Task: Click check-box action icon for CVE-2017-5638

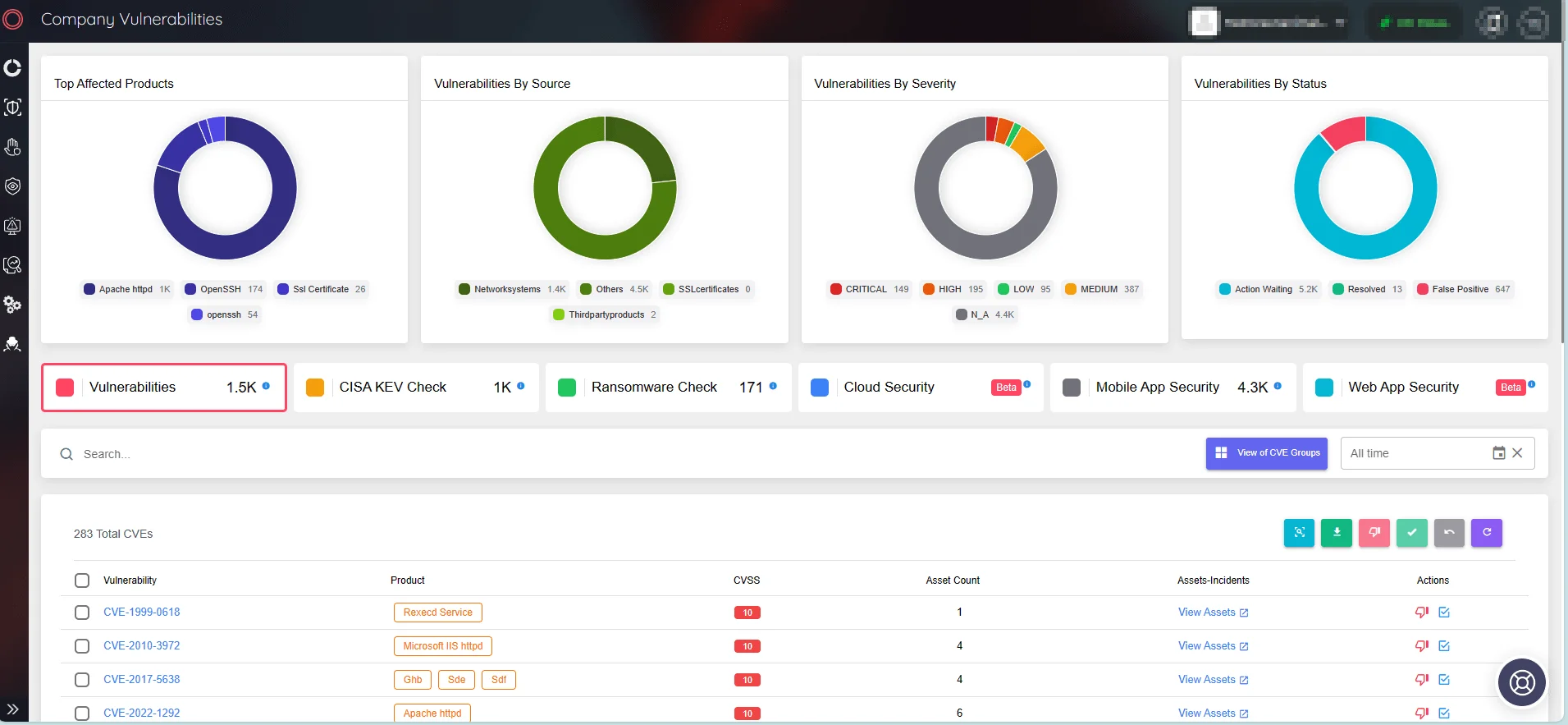Action: pyautogui.click(x=1444, y=680)
